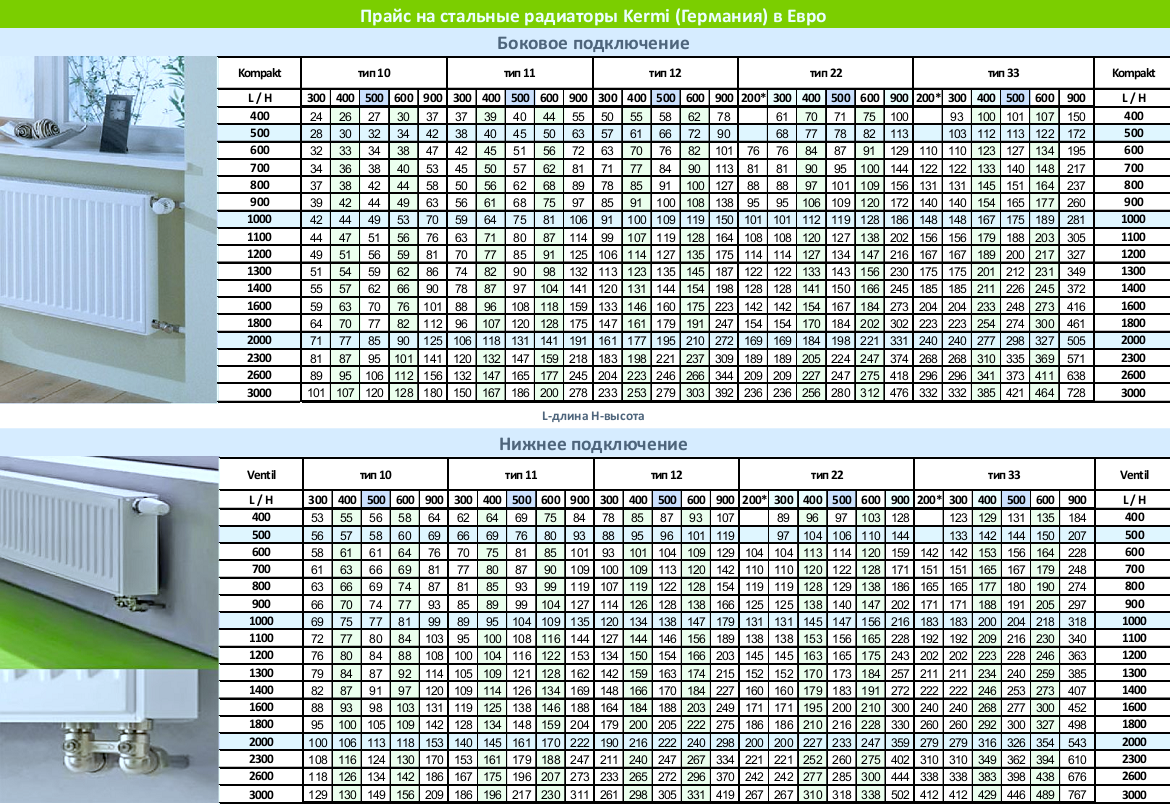Click price 502 in Ventil 3000 row

pos(900,795)
